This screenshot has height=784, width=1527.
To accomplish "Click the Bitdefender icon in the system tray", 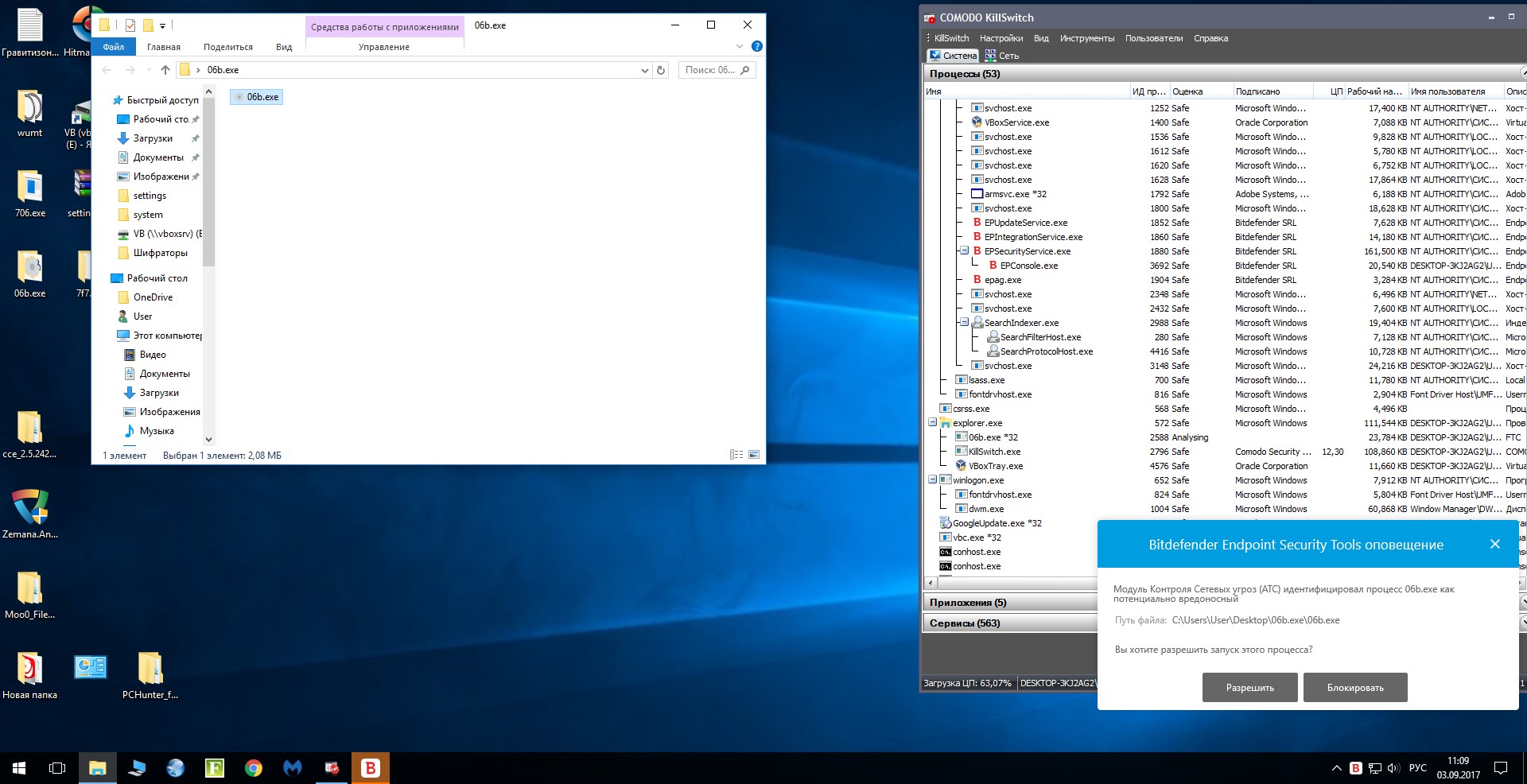I will pyautogui.click(x=1356, y=768).
